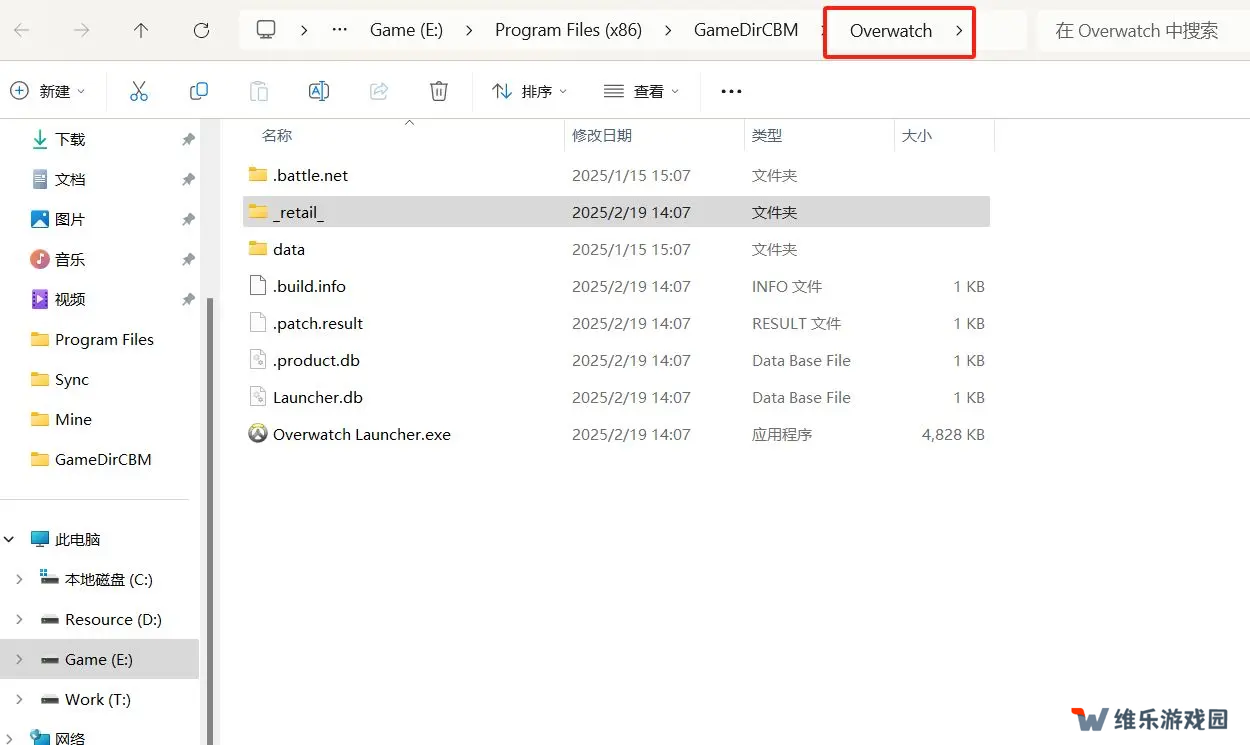The height and width of the screenshot is (745, 1250).
Task: Click Game (E:) in the address bar
Action: (x=406, y=30)
